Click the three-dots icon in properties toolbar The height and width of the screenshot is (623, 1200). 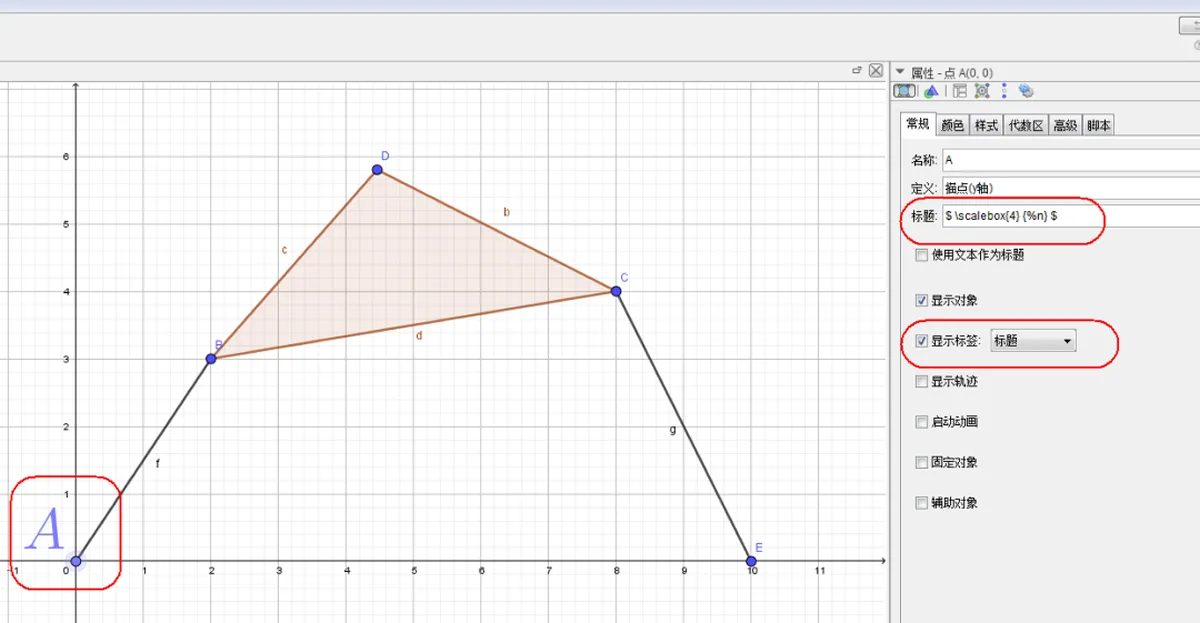click(1003, 91)
